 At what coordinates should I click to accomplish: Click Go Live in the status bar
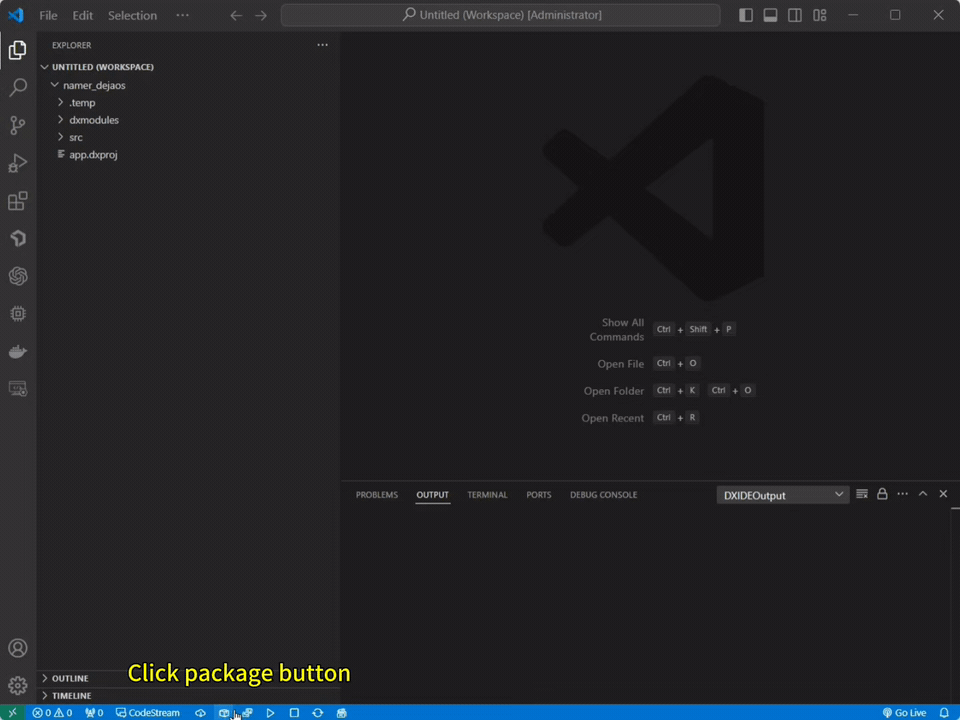point(904,713)
